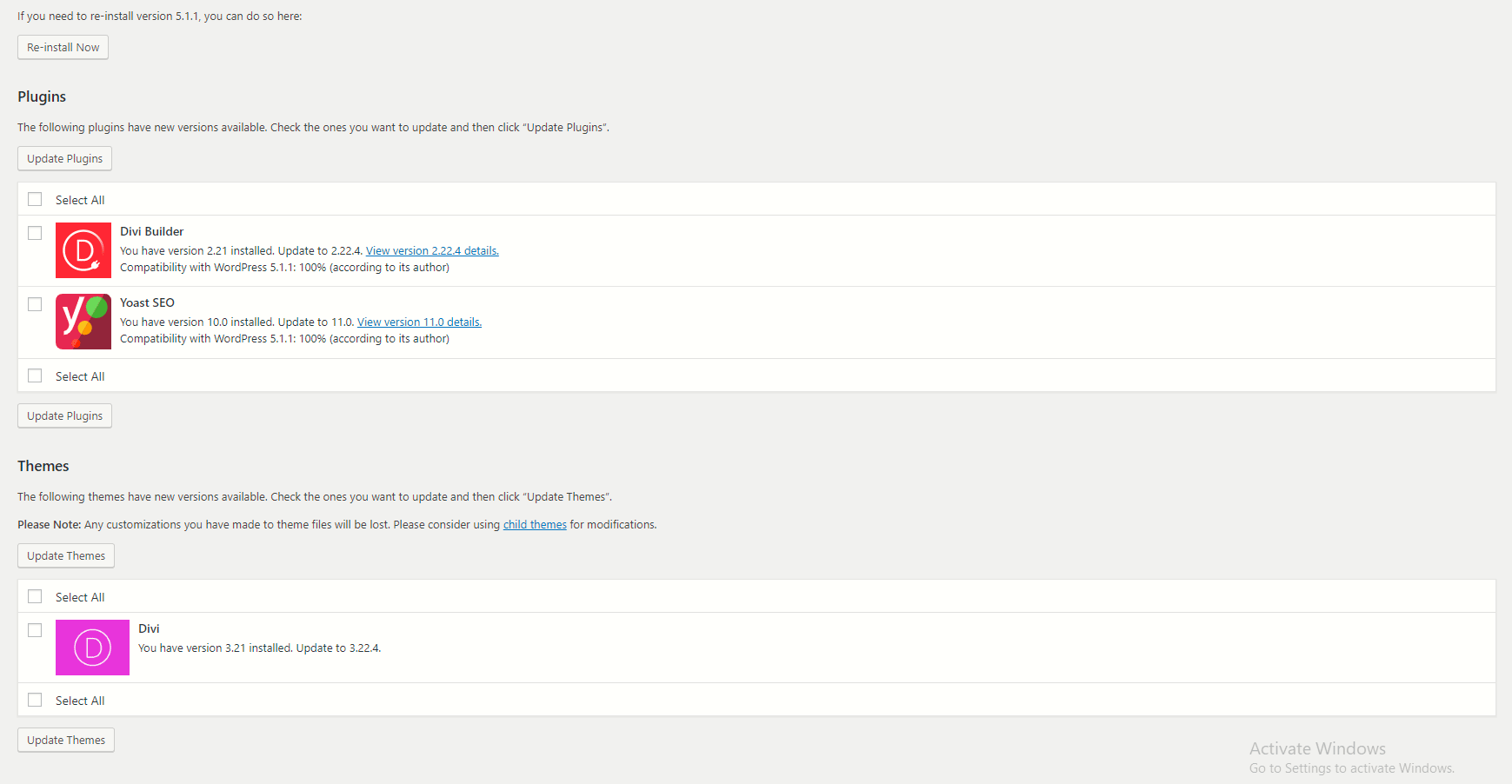
Task: Click the Yoast SEO plugin name text
Action: 147,302
